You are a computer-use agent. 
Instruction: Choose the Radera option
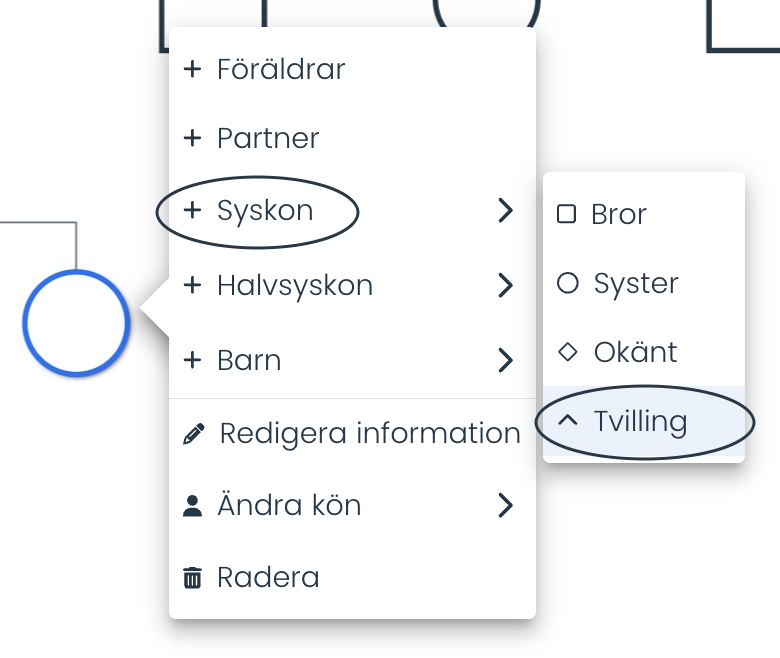(352, 577)
